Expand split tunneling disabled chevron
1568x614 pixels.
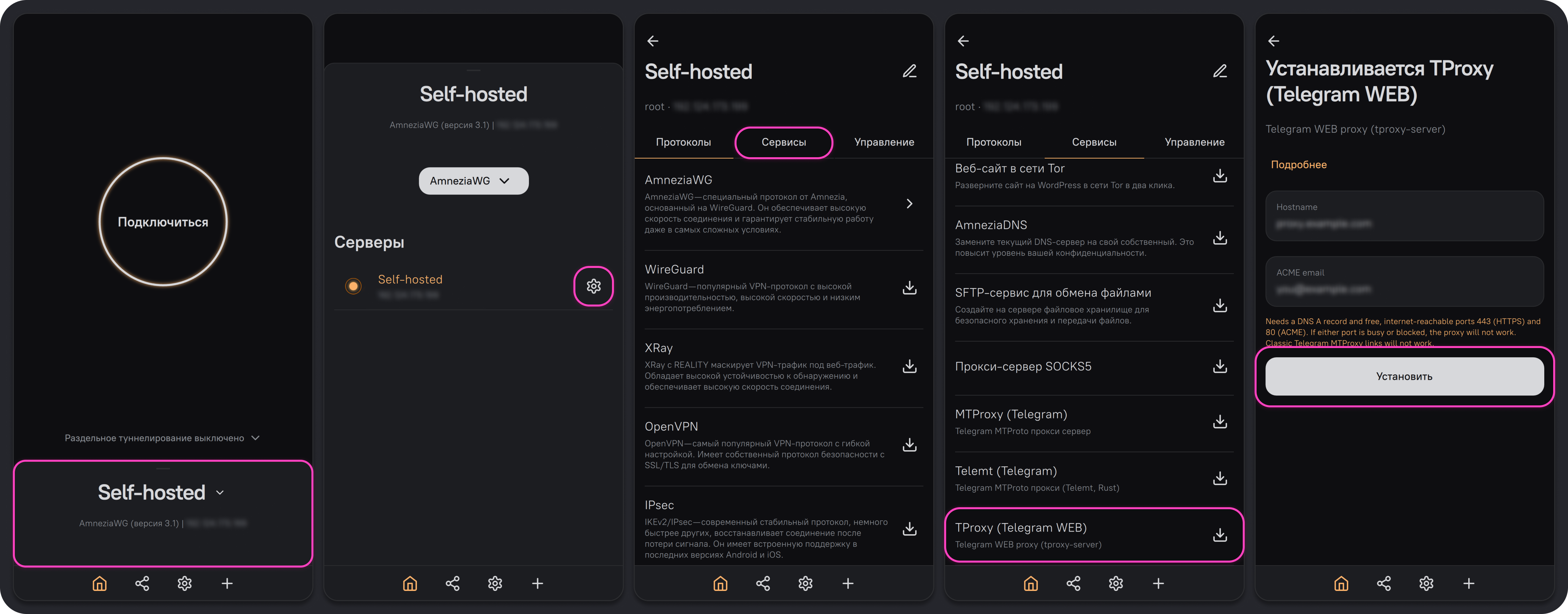tap(256, 438)
